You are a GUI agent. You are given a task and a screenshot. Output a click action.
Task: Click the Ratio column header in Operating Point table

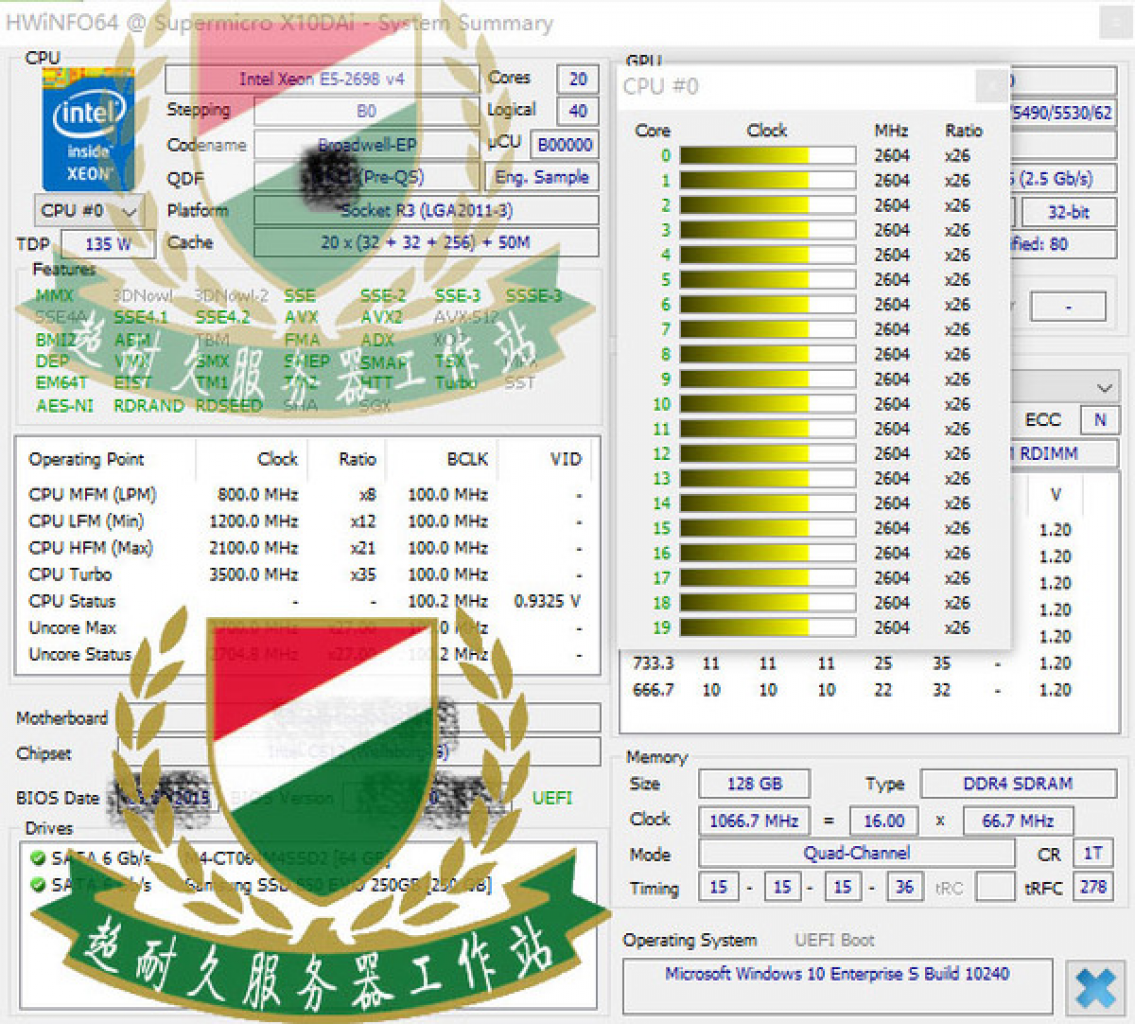[x=357, y=459]
